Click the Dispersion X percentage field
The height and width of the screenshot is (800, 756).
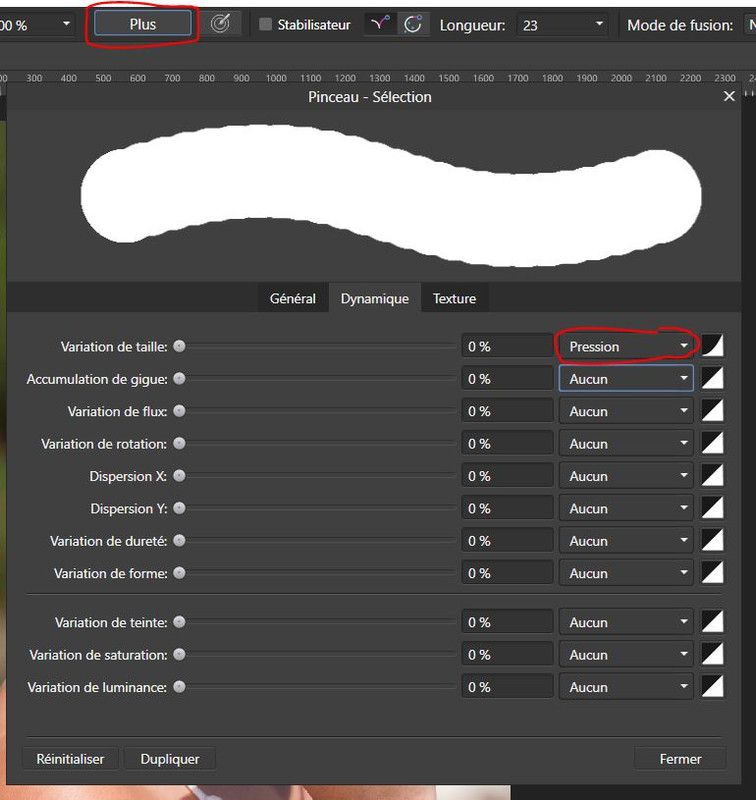[x=507, y=476]
